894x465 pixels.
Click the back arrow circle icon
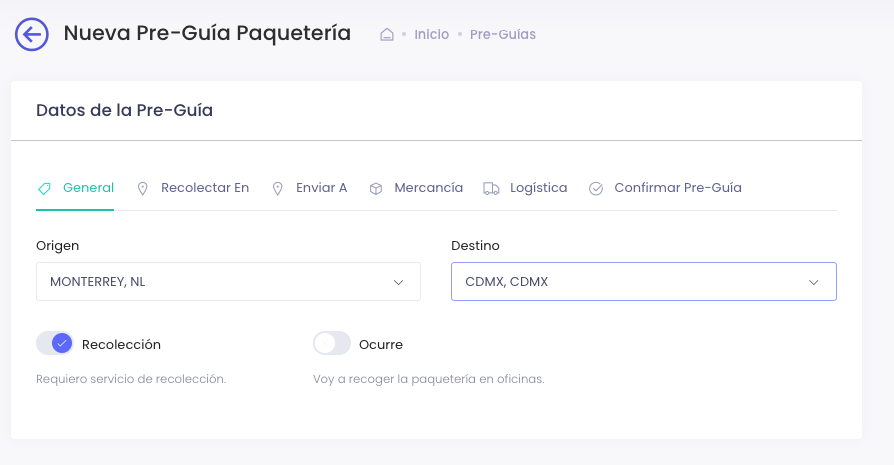coord(32,34)
